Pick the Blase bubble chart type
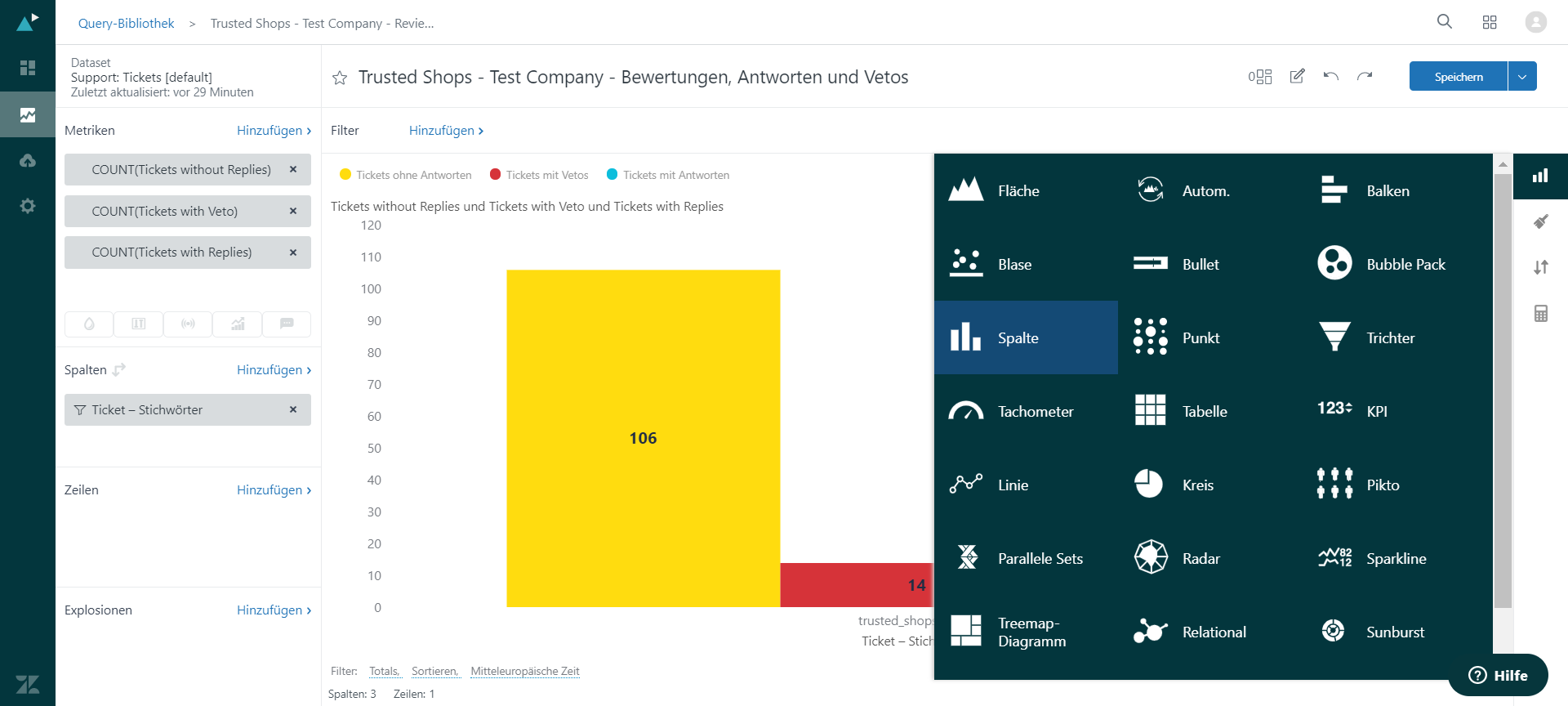 pyautogui.click(x=1026, y=264)
